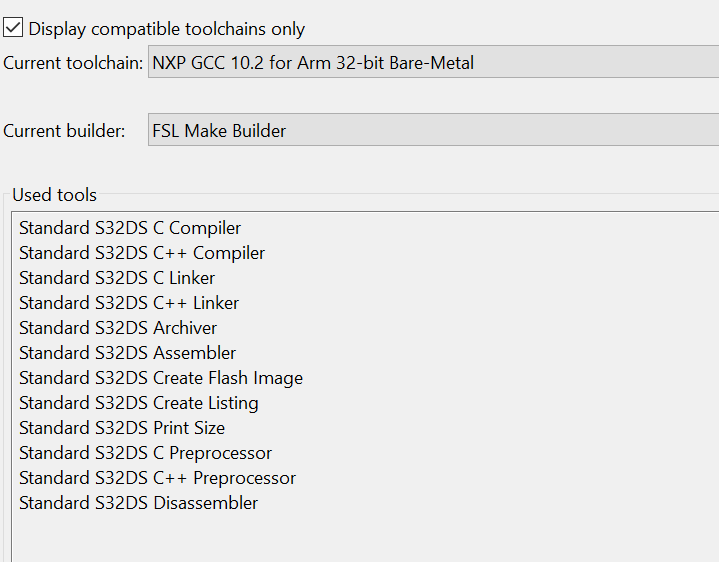Select Standard S32DS C Compiler in list
Viewport: 719px width, 562px height.
click(x=130, y=228)
